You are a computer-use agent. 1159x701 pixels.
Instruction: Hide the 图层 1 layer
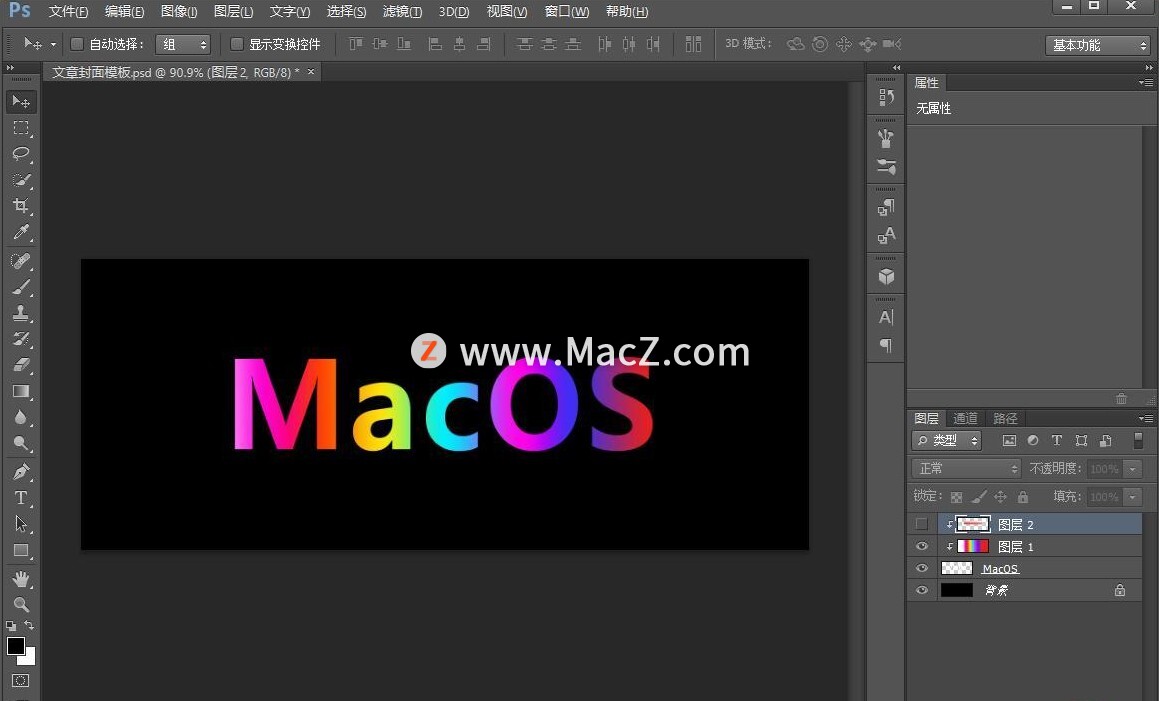pos(922,546)
